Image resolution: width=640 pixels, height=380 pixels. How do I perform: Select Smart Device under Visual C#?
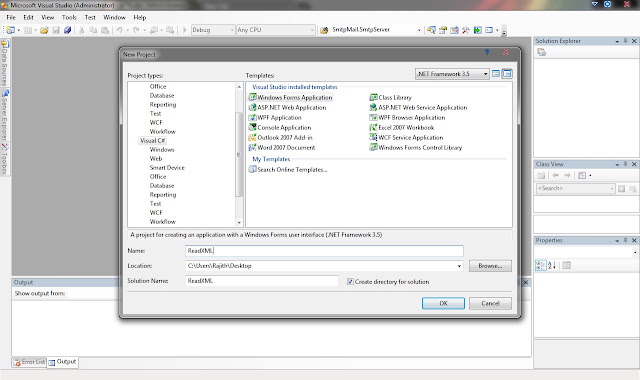click(167, 167)
